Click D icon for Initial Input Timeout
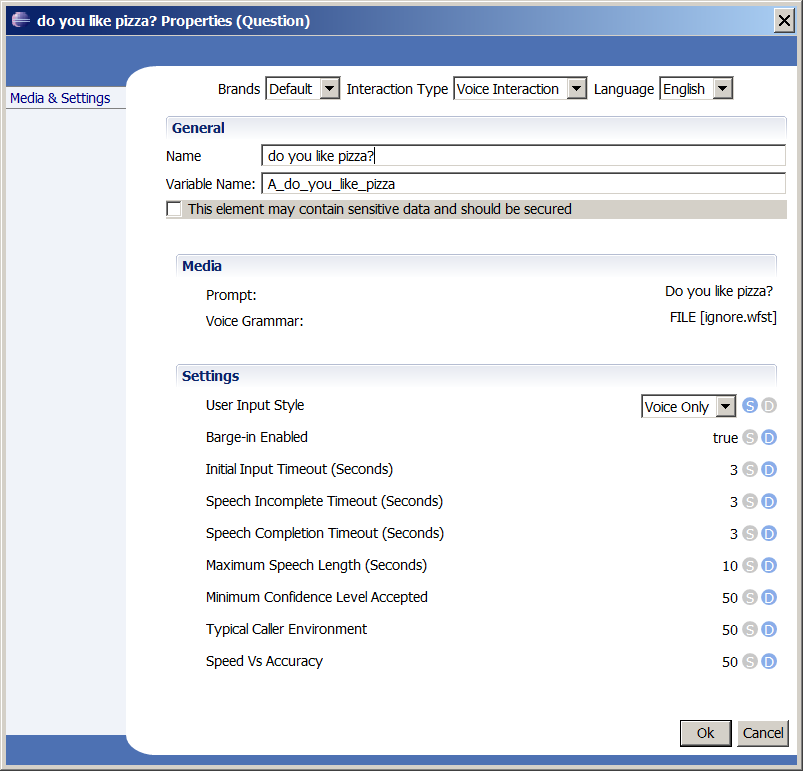The width and height of the screenshot is (803, 771). pos(769,469)
